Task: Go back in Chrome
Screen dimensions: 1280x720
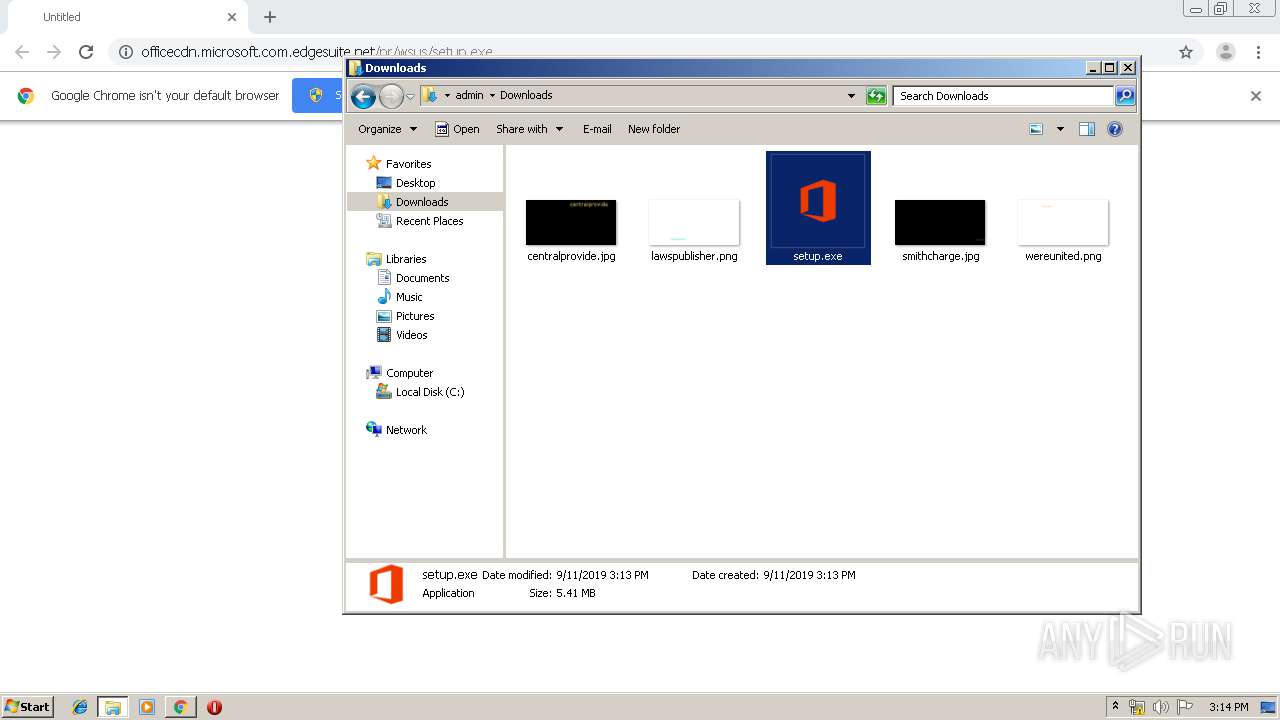Action: pos(22,52)
